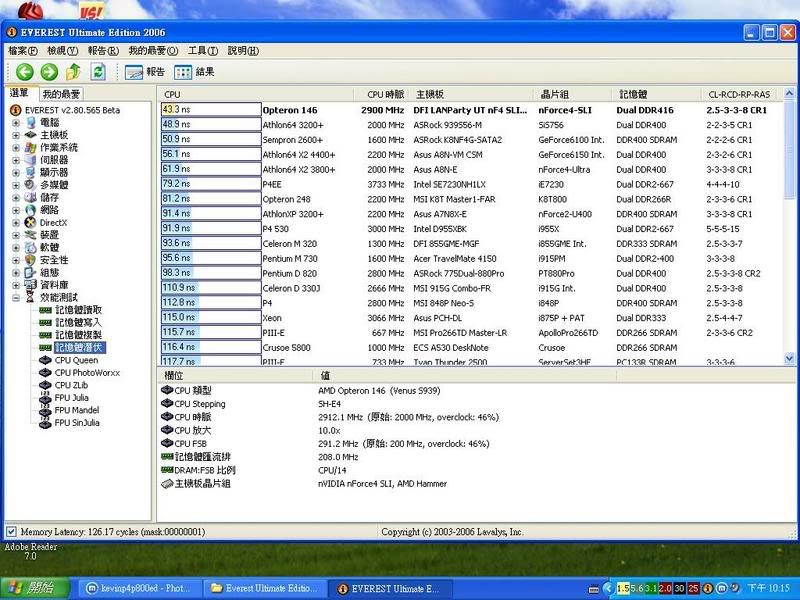800x600 pixels.
Task: Collapse the 效能測試 (Benchmark) tree node
Action: point(16,297)
